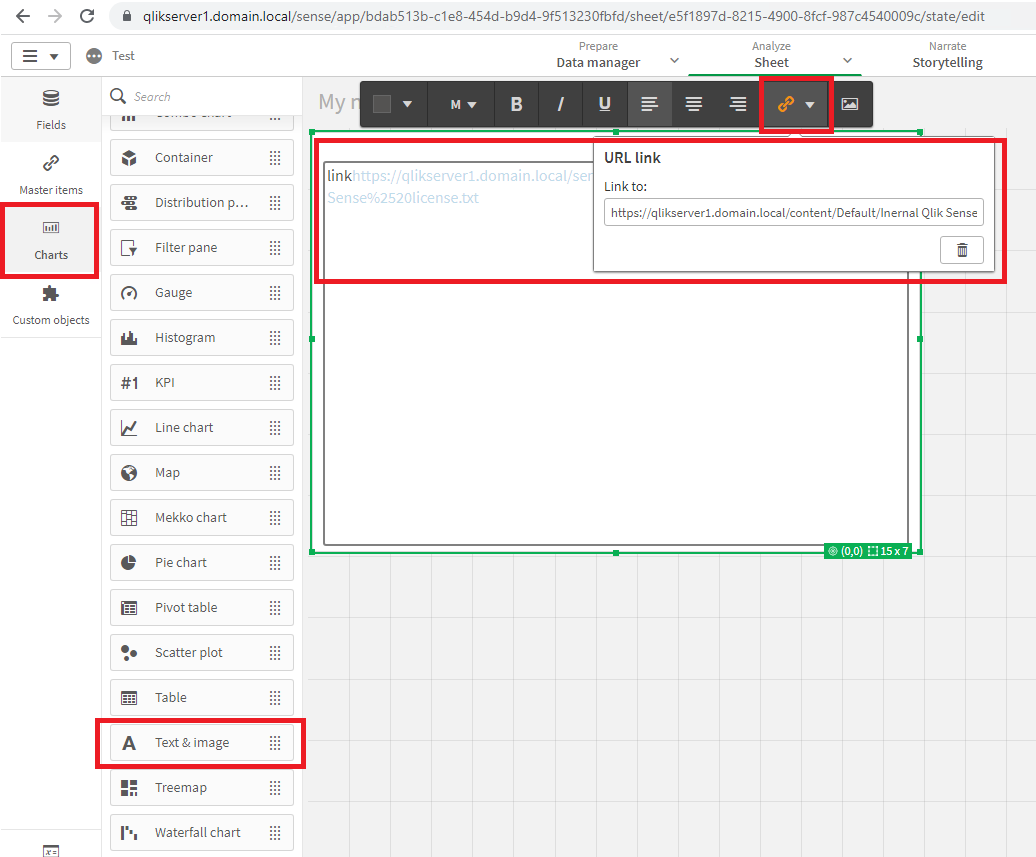The width and height of the screenshot is (1036, 857).
Task: Select the Container chart item
Action: coord(202,157)
